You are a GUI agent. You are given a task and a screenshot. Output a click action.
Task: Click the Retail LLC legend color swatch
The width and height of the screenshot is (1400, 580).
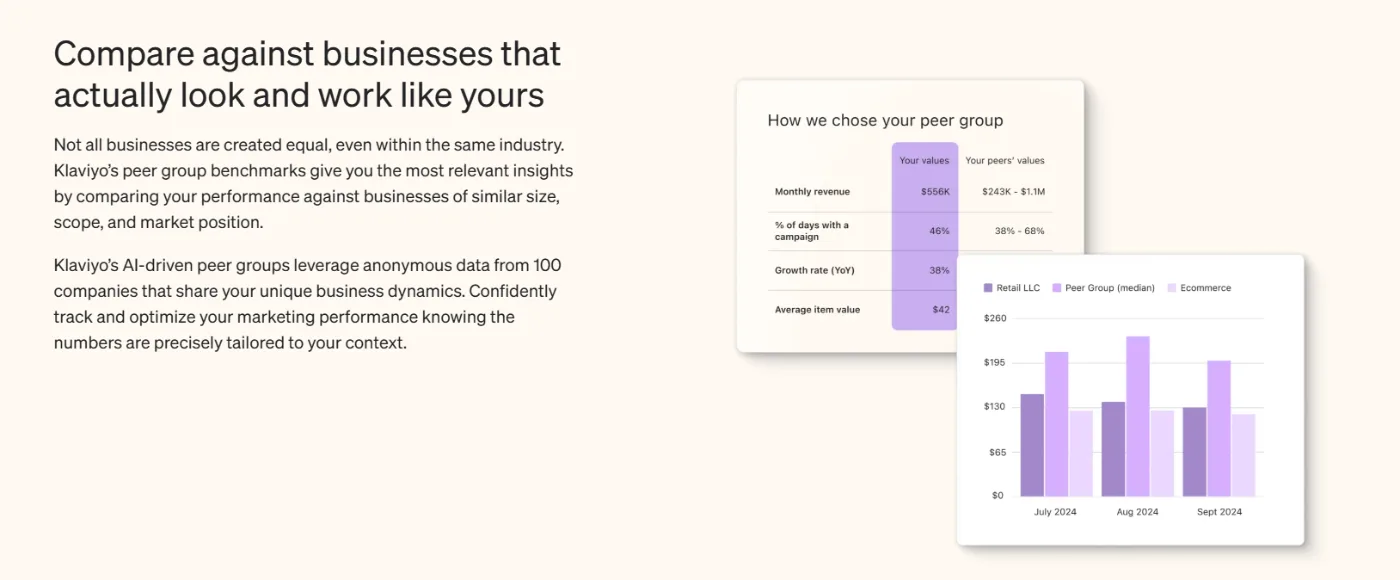(989, 288)
